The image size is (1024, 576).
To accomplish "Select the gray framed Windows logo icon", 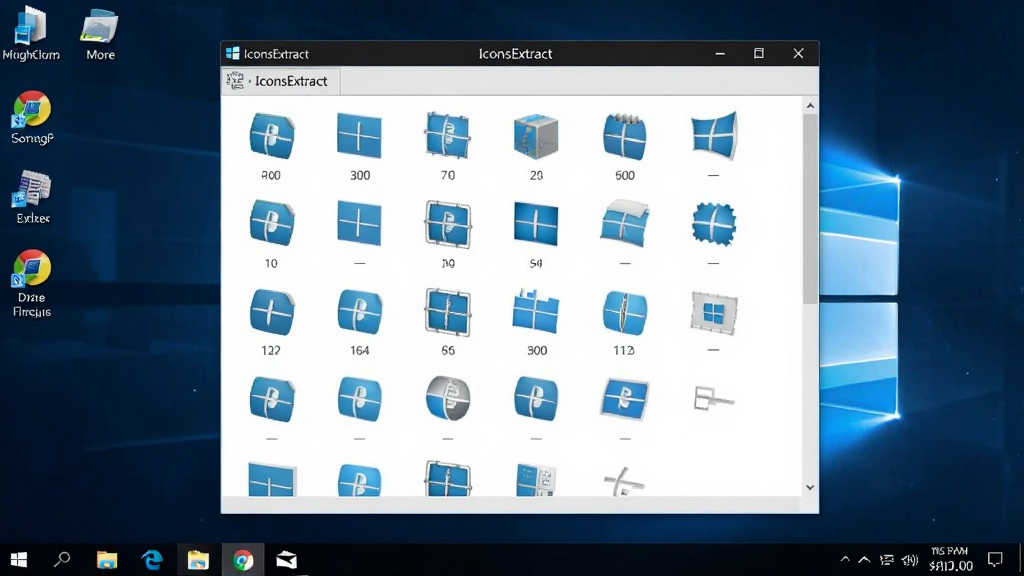I will (714, 313).
